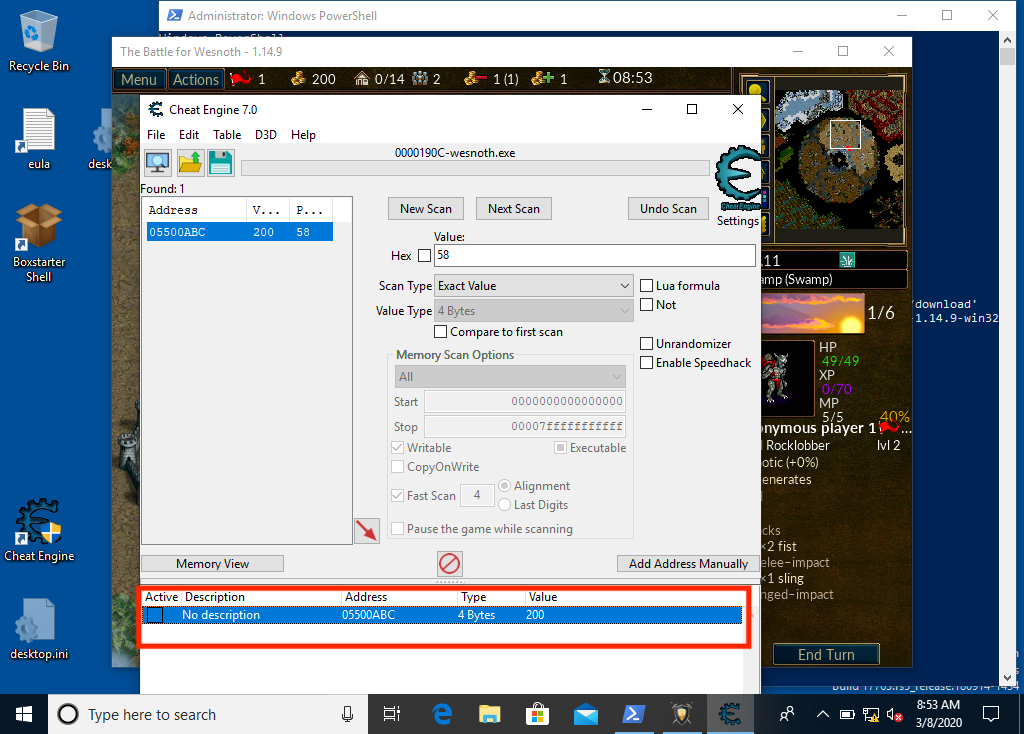Open the eula file desktop icon
Viewport: 1024px width, 734px height.
pos(39,139)
